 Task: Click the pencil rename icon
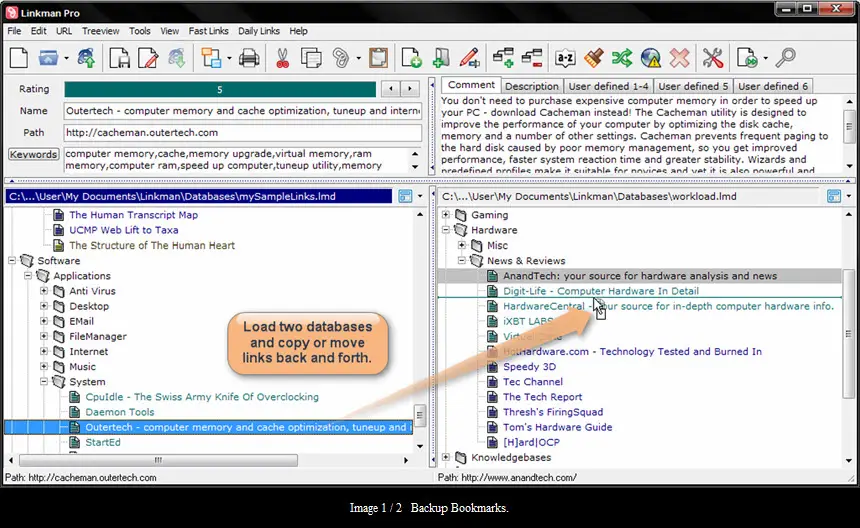pyautogui.click(x=470, y=58)
